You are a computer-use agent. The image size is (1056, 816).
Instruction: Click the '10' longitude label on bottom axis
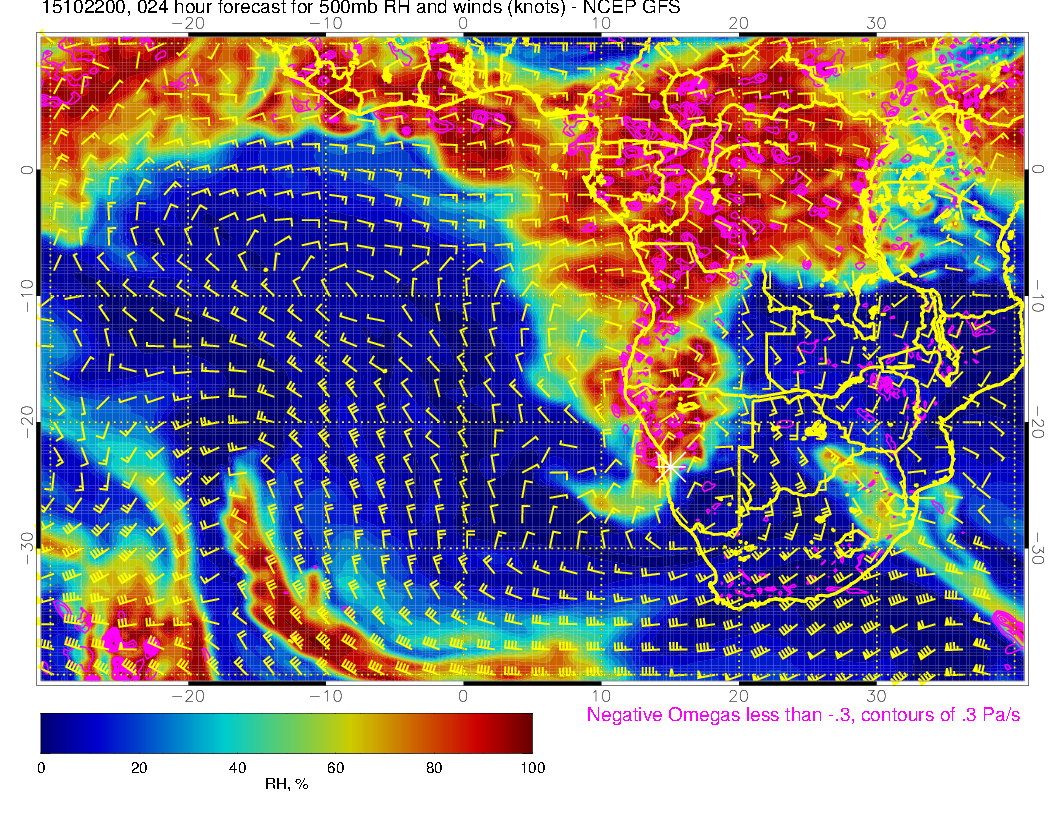click(x=601, y=695)
